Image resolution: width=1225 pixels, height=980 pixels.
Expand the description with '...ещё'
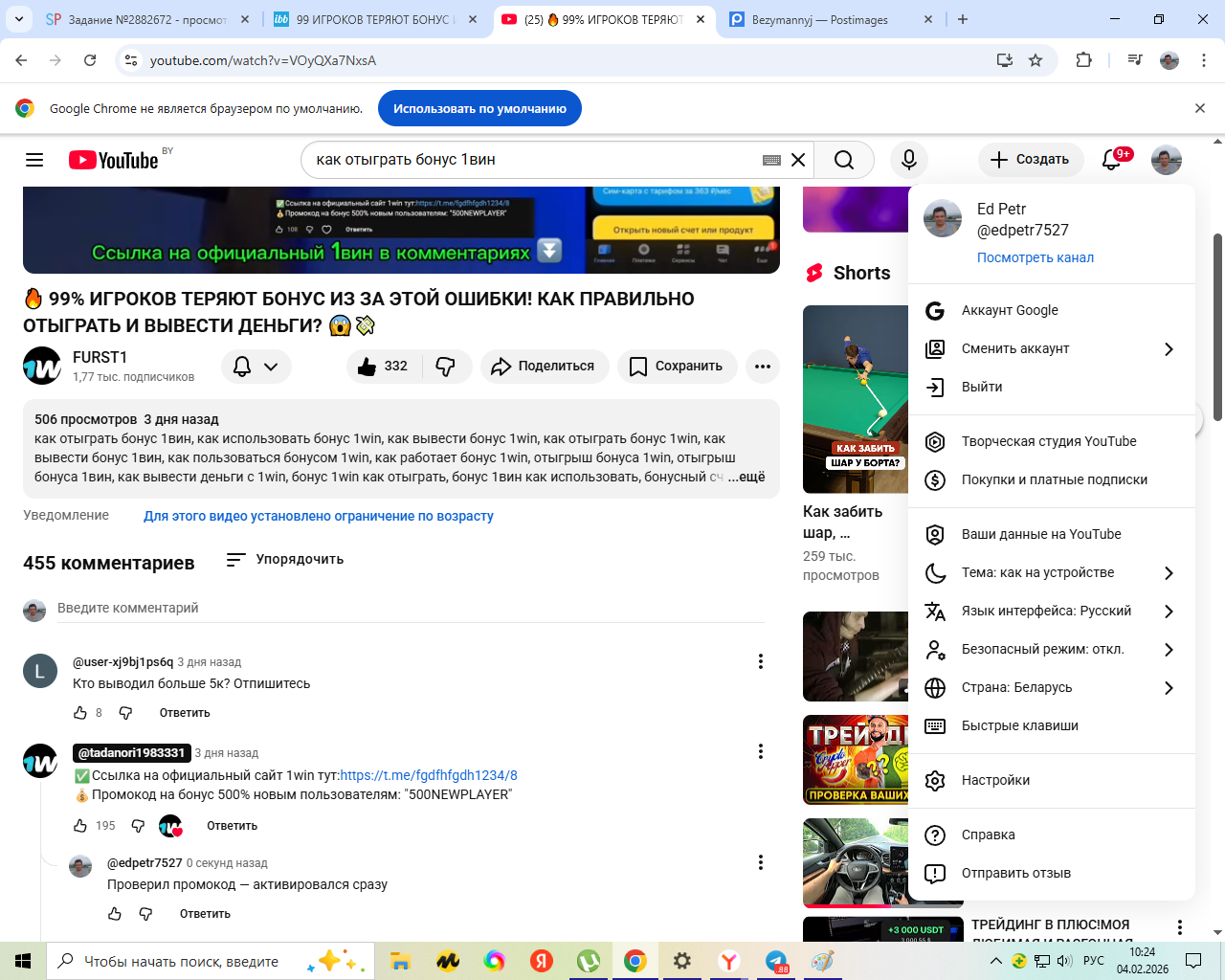(x=746, y=477)
